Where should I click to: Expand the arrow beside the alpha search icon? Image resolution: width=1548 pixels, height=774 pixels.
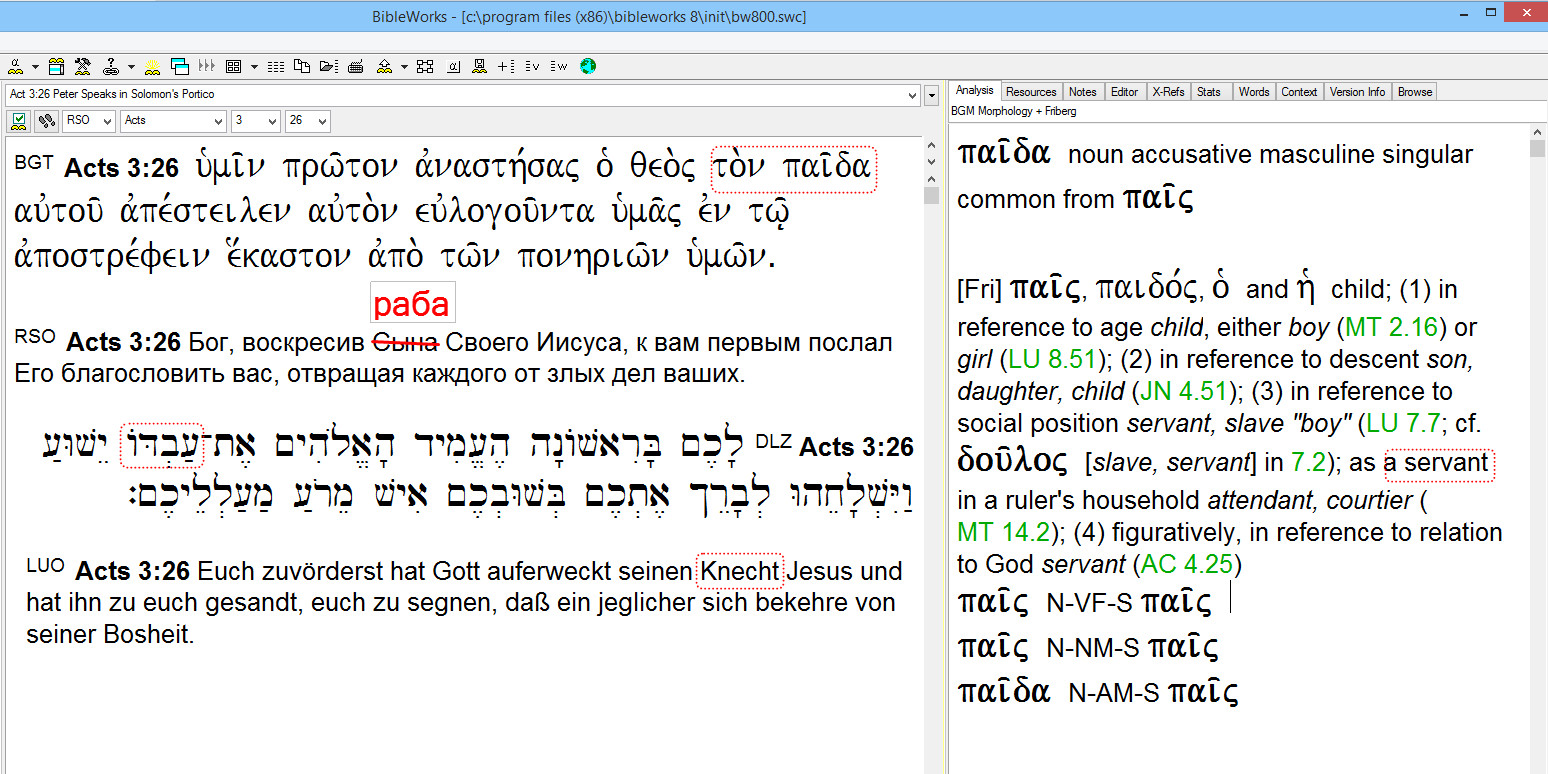coord(35,67)
